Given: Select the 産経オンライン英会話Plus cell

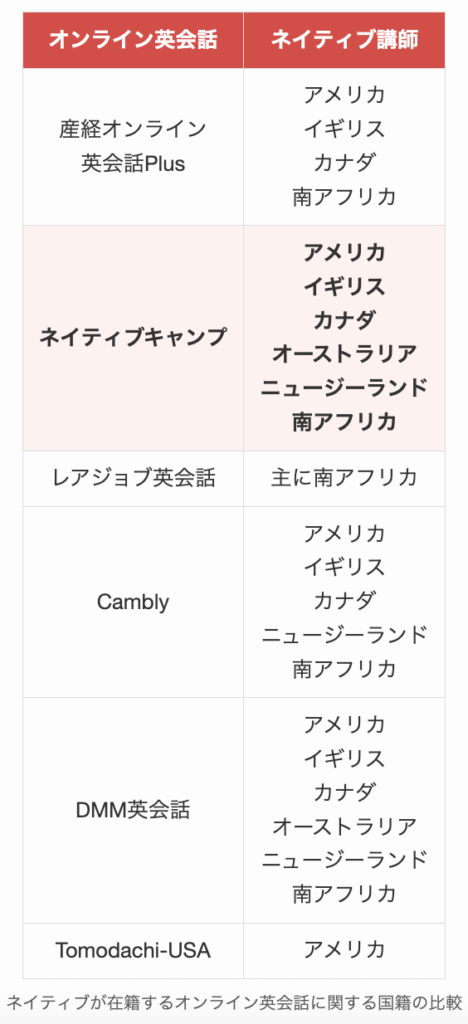Looking at the screenshot, I should pos(133,147).
